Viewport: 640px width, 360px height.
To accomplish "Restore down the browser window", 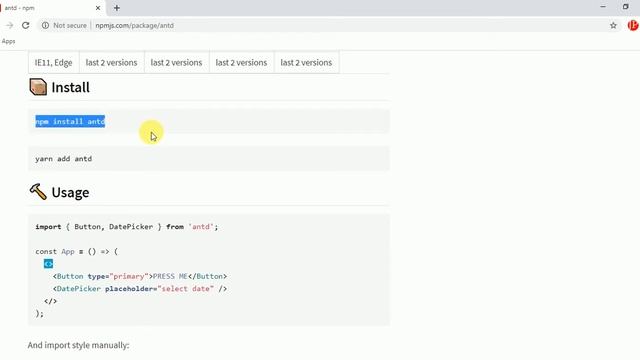I will [x=625, y=7].
